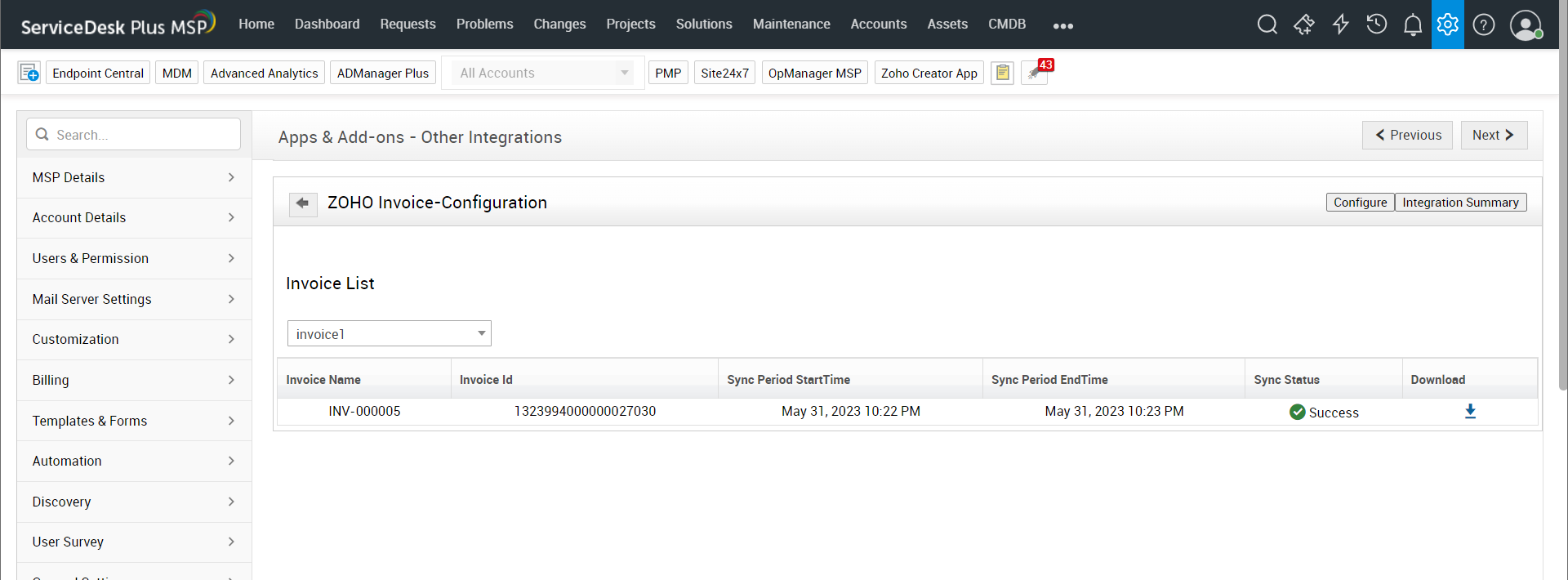Expand the Automation section
The image size is (1568, 580).
click(134, 461)
